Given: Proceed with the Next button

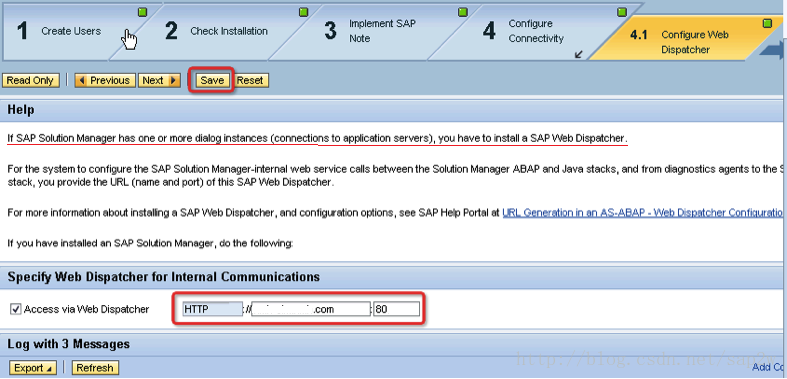Looking at the screenshot, I should [x=159, y=80].
